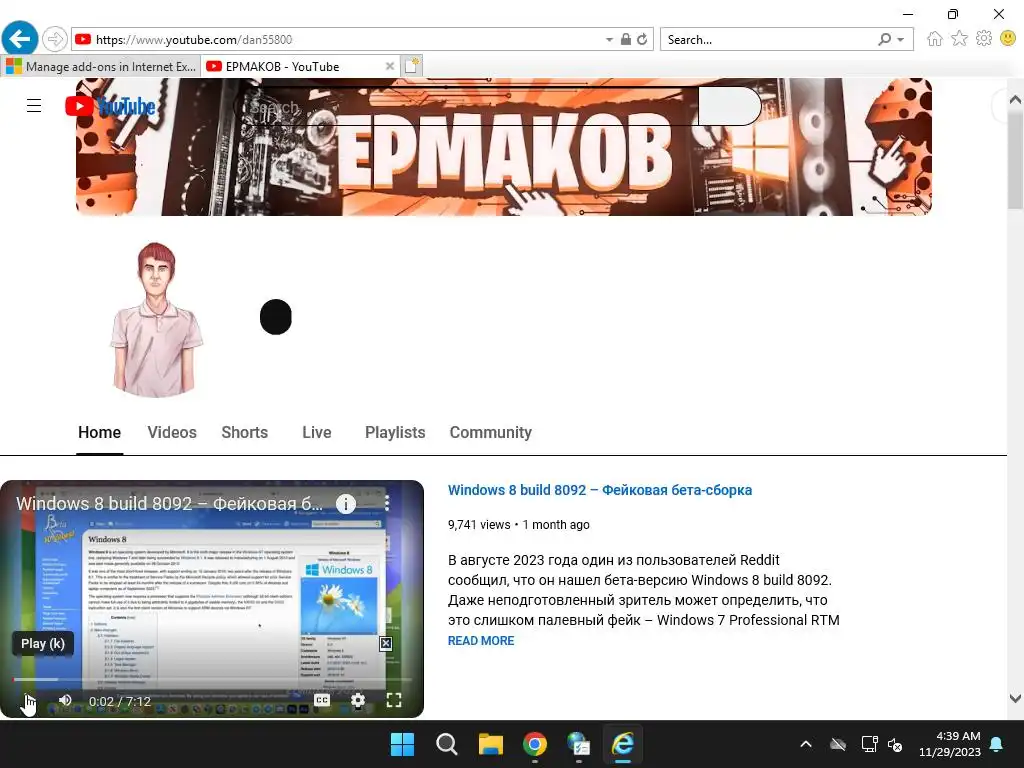Viewport: 1024px width, 768px height.
Task: Click the video title overlay in the player
Action: [169, 504]
